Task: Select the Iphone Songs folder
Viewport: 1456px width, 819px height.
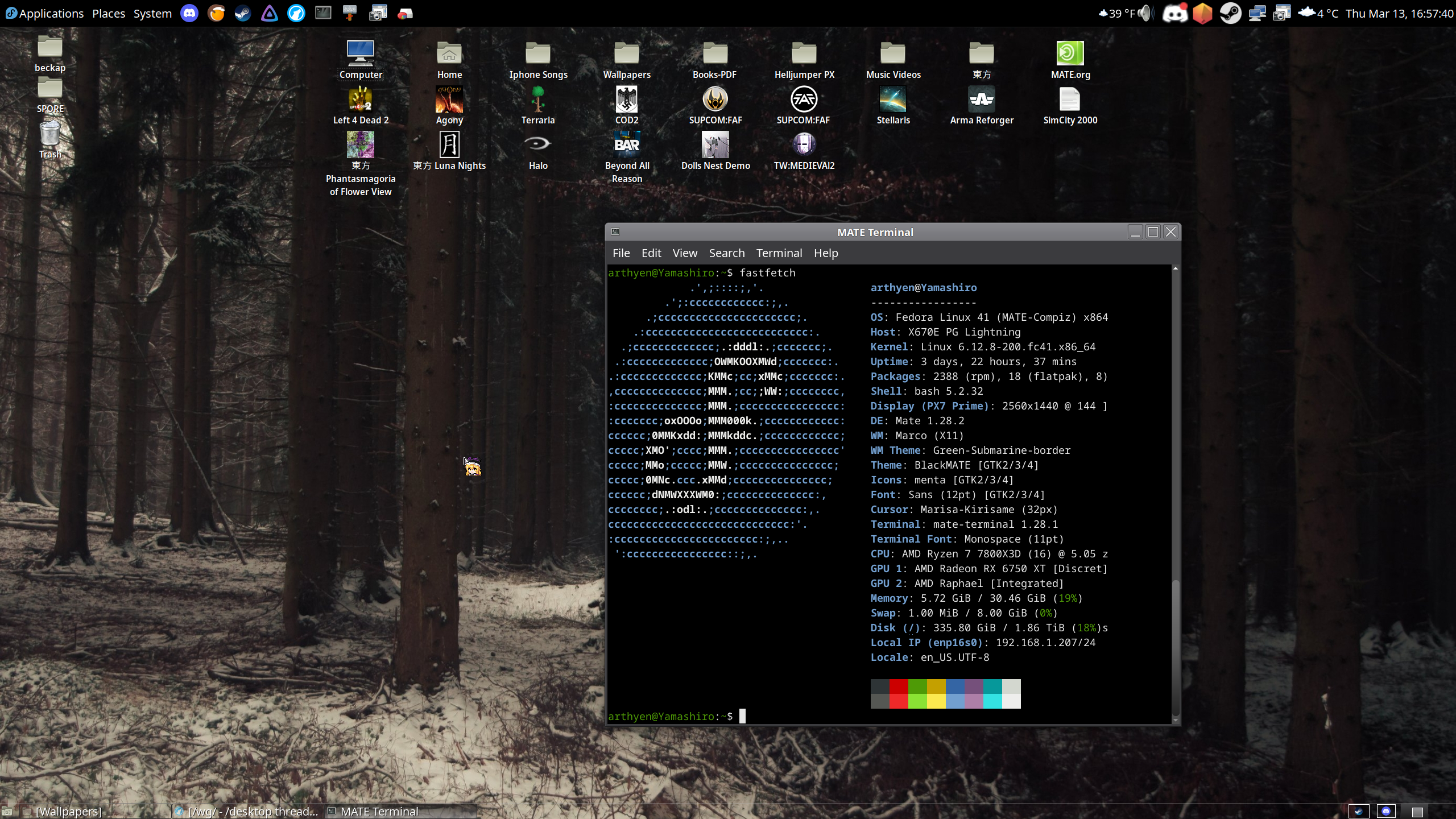Action: 538,60
